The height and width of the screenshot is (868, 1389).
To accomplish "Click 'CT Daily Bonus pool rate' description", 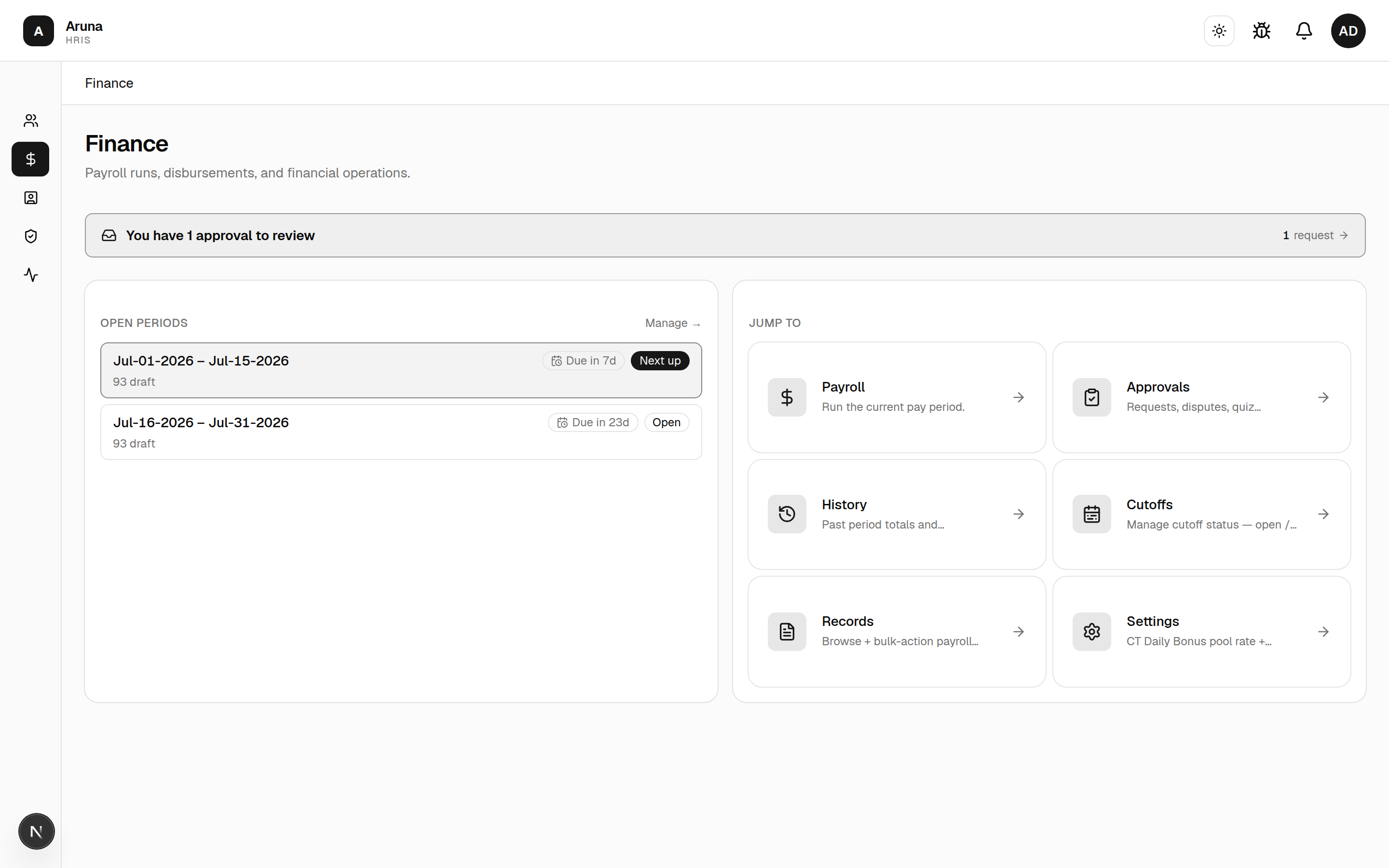I will click(1199, 641).
